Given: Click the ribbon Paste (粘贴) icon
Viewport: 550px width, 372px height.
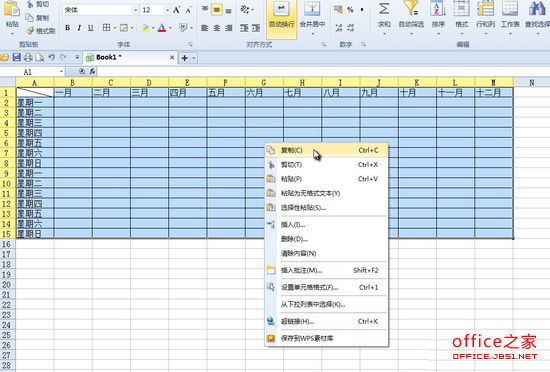Looking at the screenshot, I should pyautogui.click(x=12, y=10).
